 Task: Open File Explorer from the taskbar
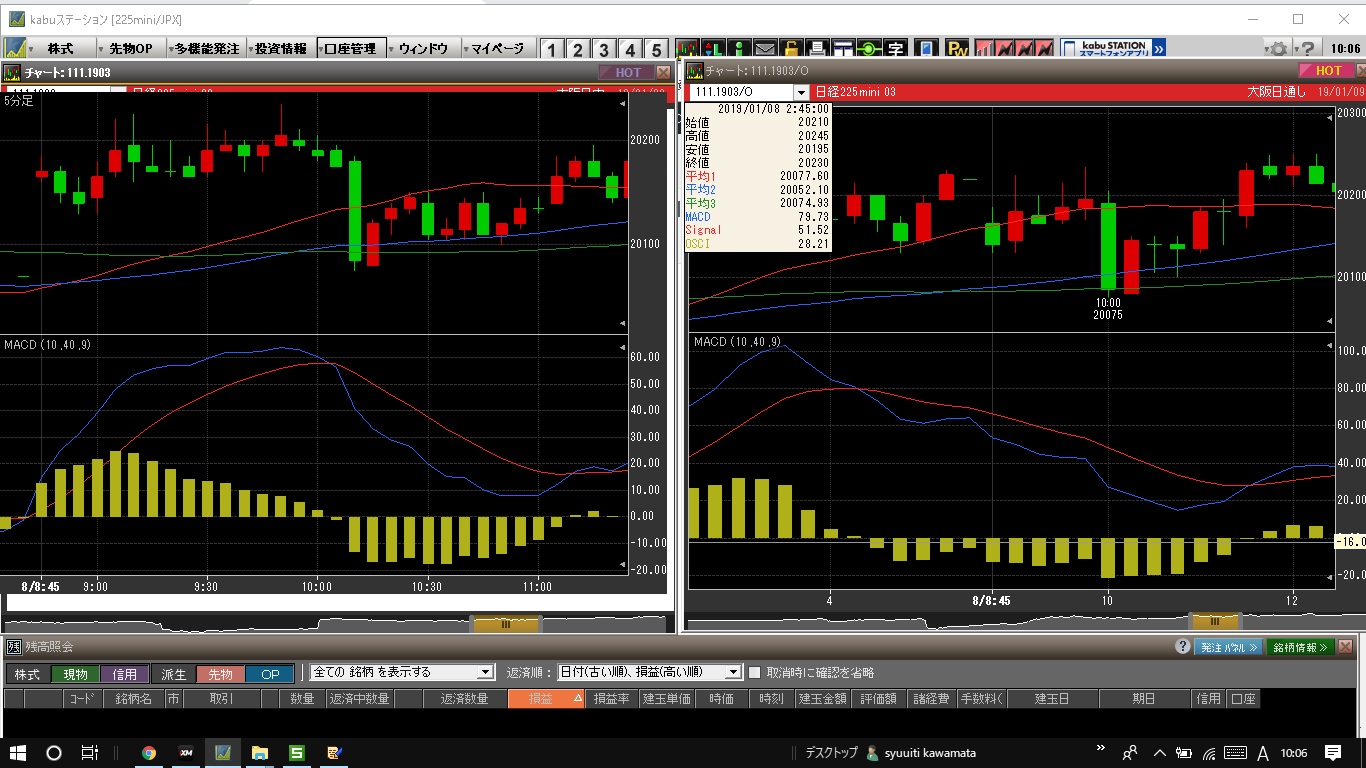260,753
